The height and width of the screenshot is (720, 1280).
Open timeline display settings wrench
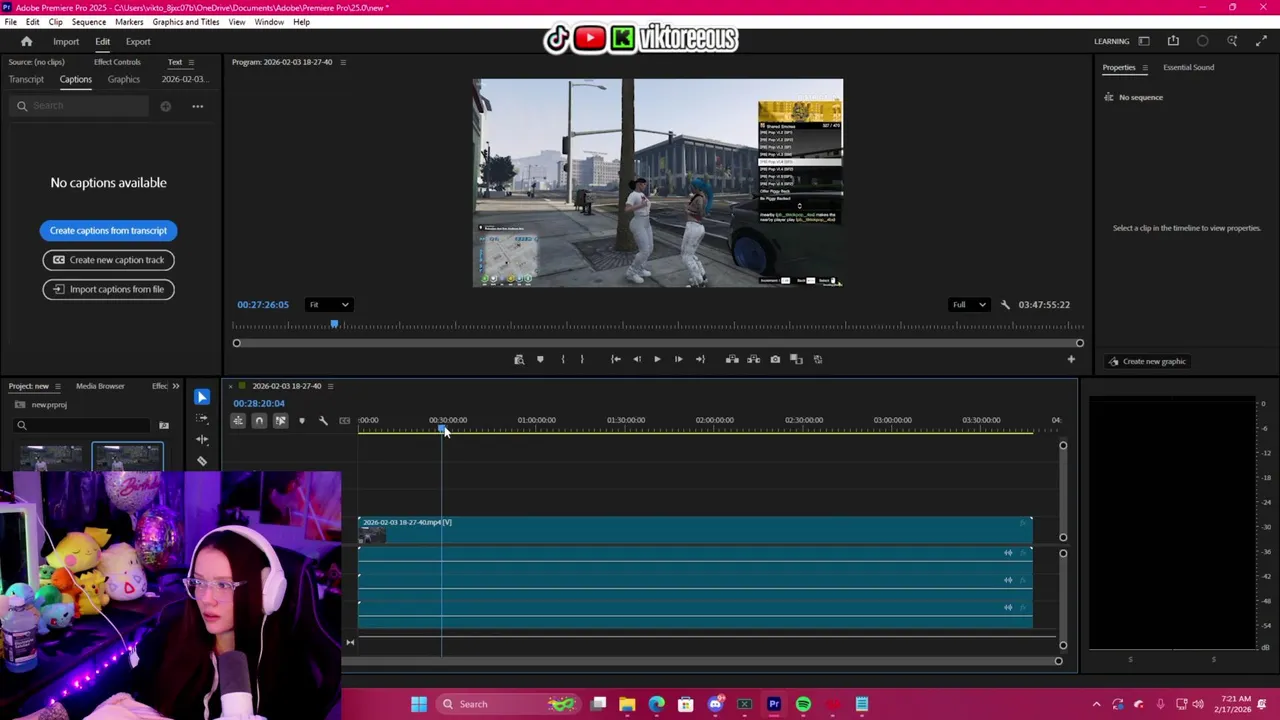pyautogui.click(x=323, y=421)
